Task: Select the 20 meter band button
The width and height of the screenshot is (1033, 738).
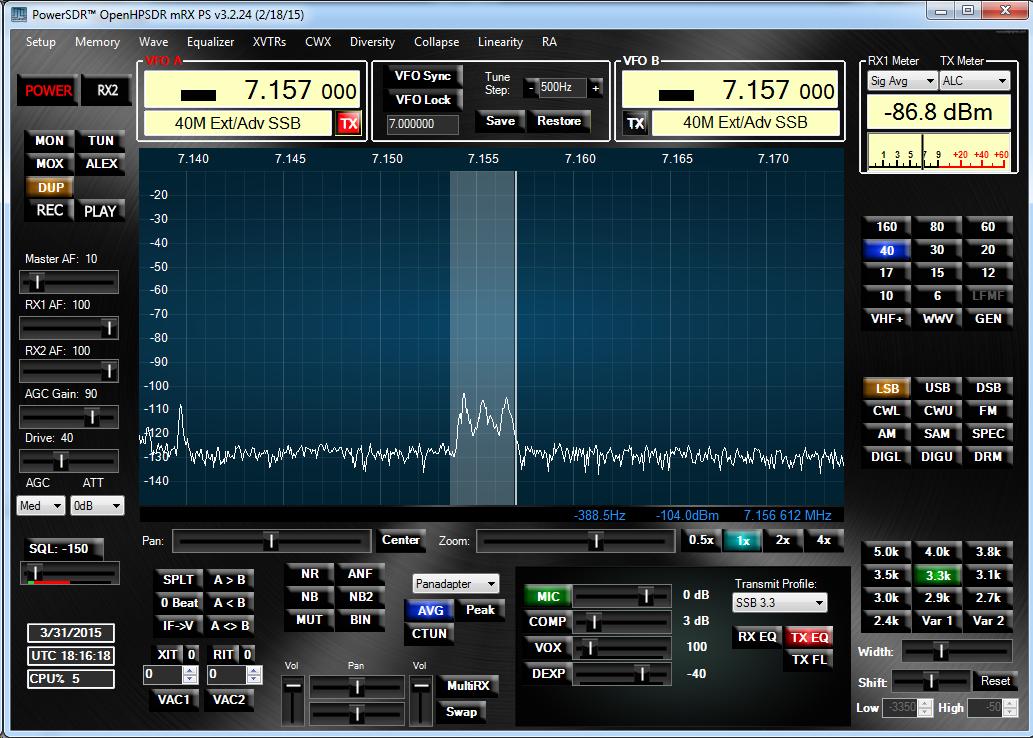Action: pos(987,250)
